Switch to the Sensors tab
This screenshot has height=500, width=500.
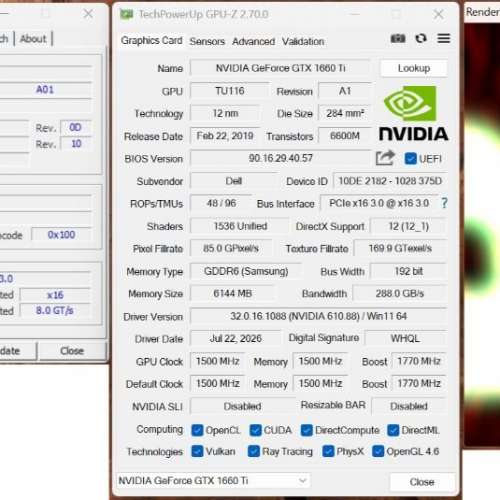(207, 42)
